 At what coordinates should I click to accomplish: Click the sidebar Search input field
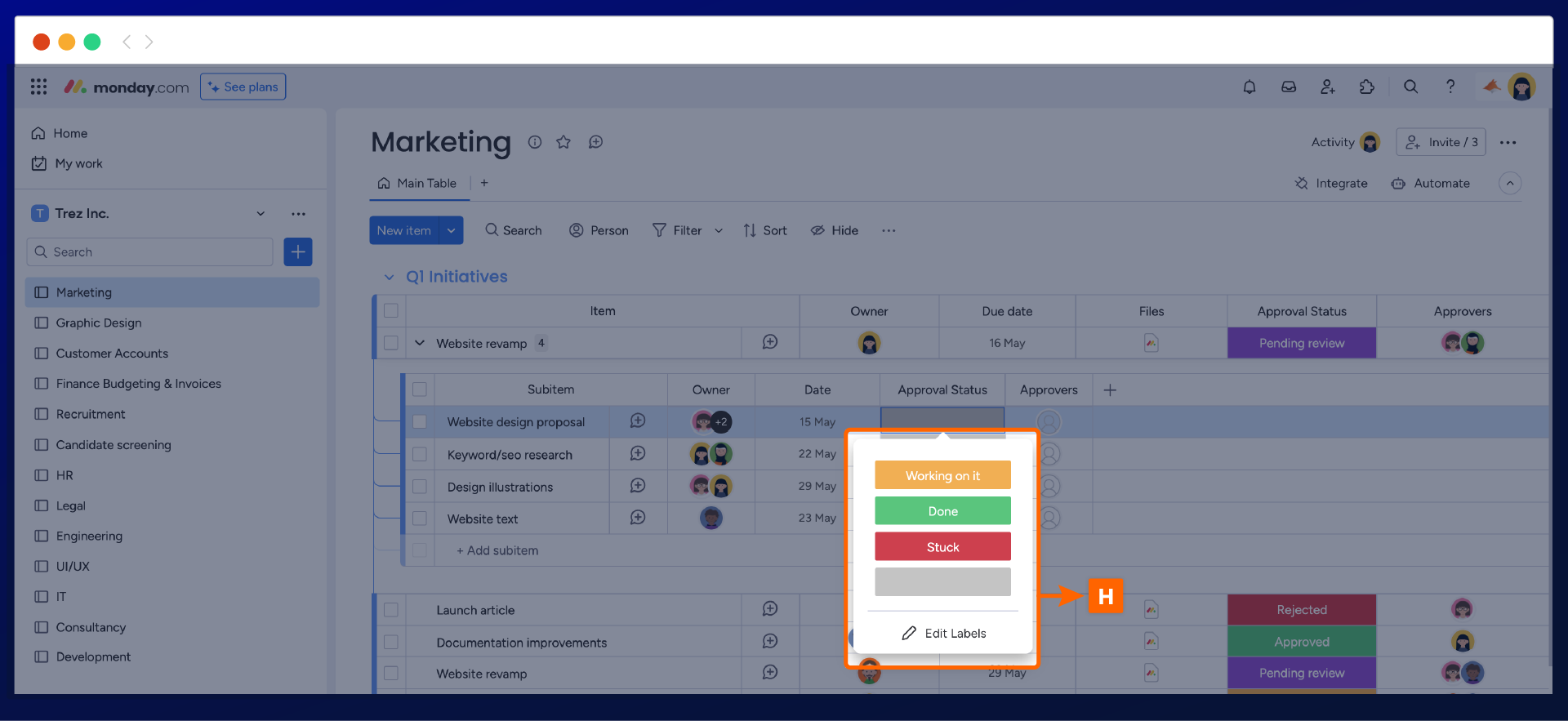coord(151,252)
